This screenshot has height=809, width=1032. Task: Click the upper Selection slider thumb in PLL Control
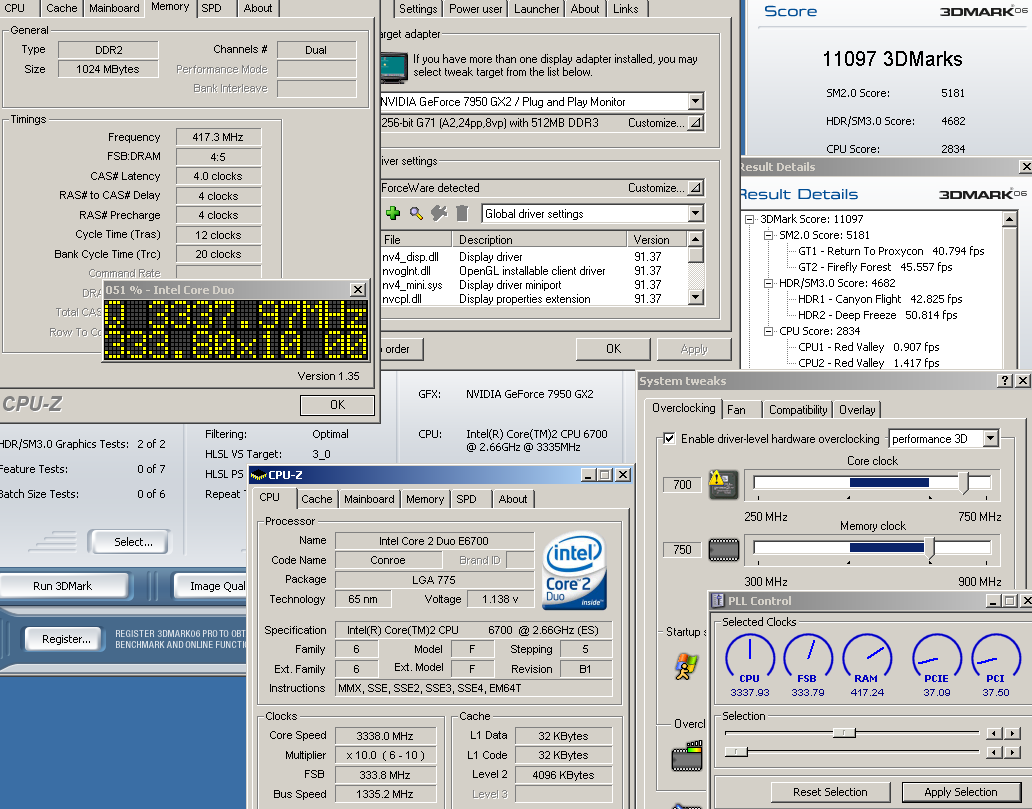click(844, 733)
